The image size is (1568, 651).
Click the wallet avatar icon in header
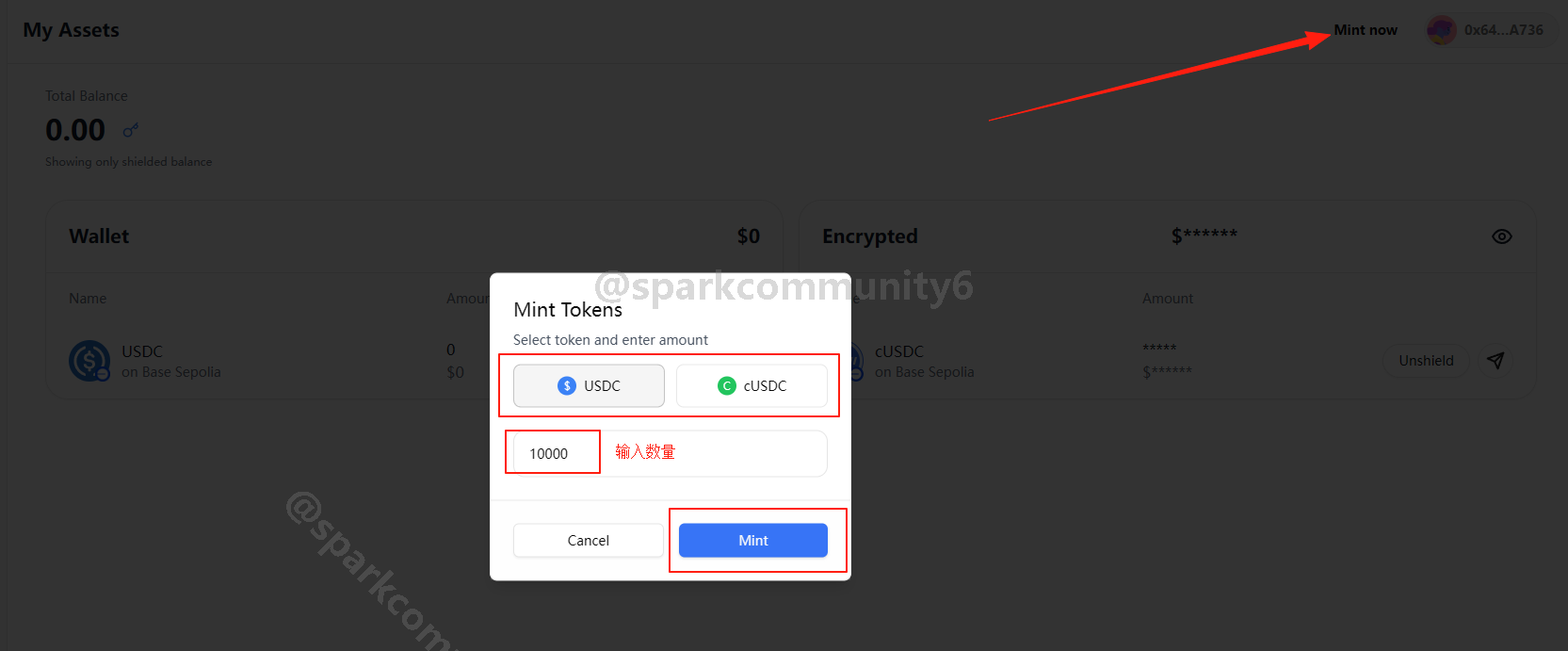click(x=1441, y=30)
